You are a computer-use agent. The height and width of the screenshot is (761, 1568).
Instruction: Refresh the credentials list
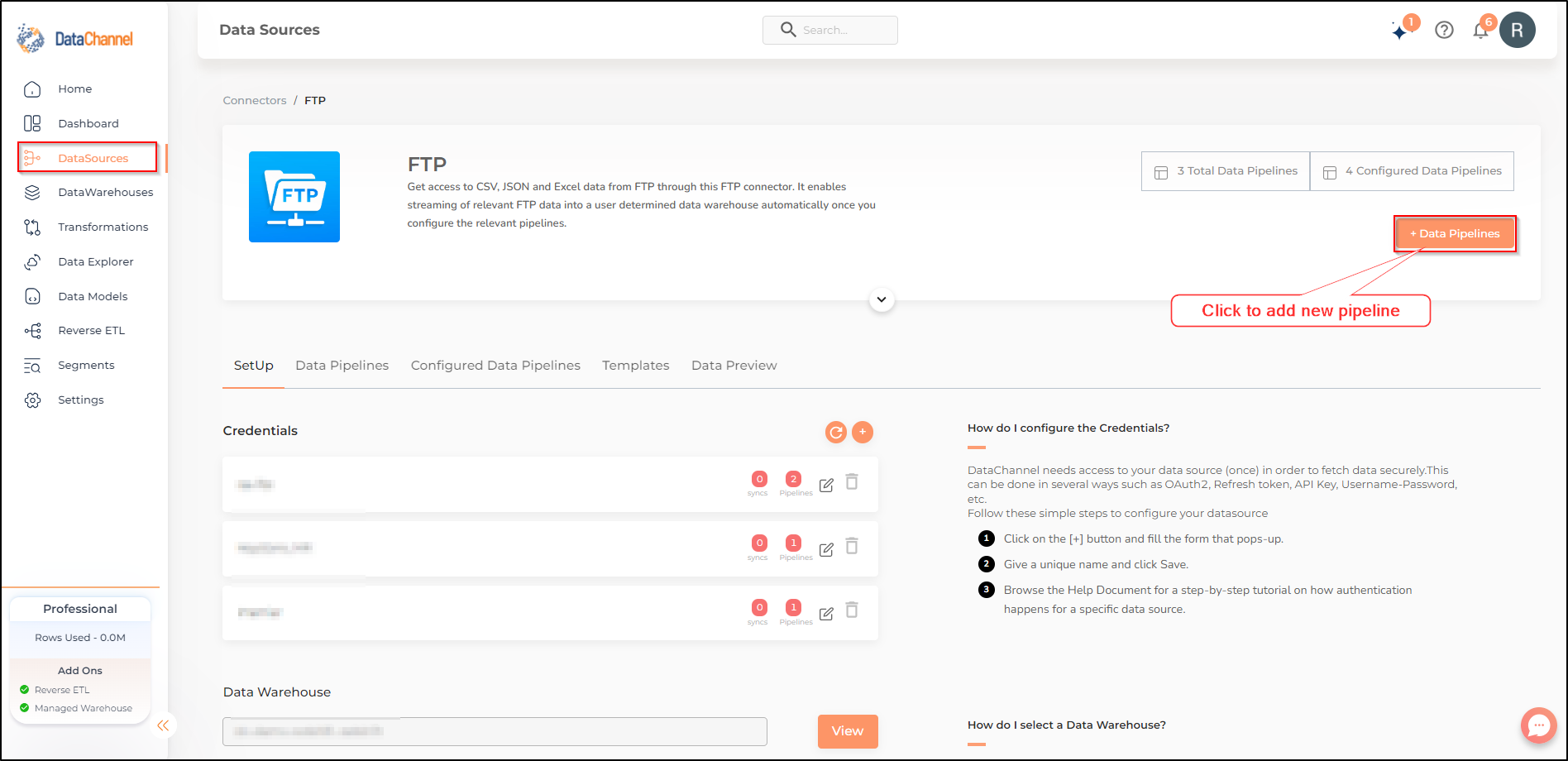(836, 432)
